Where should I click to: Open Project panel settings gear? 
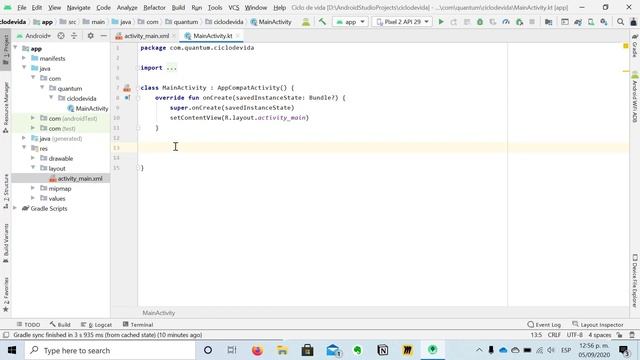[x=90, y=36]
